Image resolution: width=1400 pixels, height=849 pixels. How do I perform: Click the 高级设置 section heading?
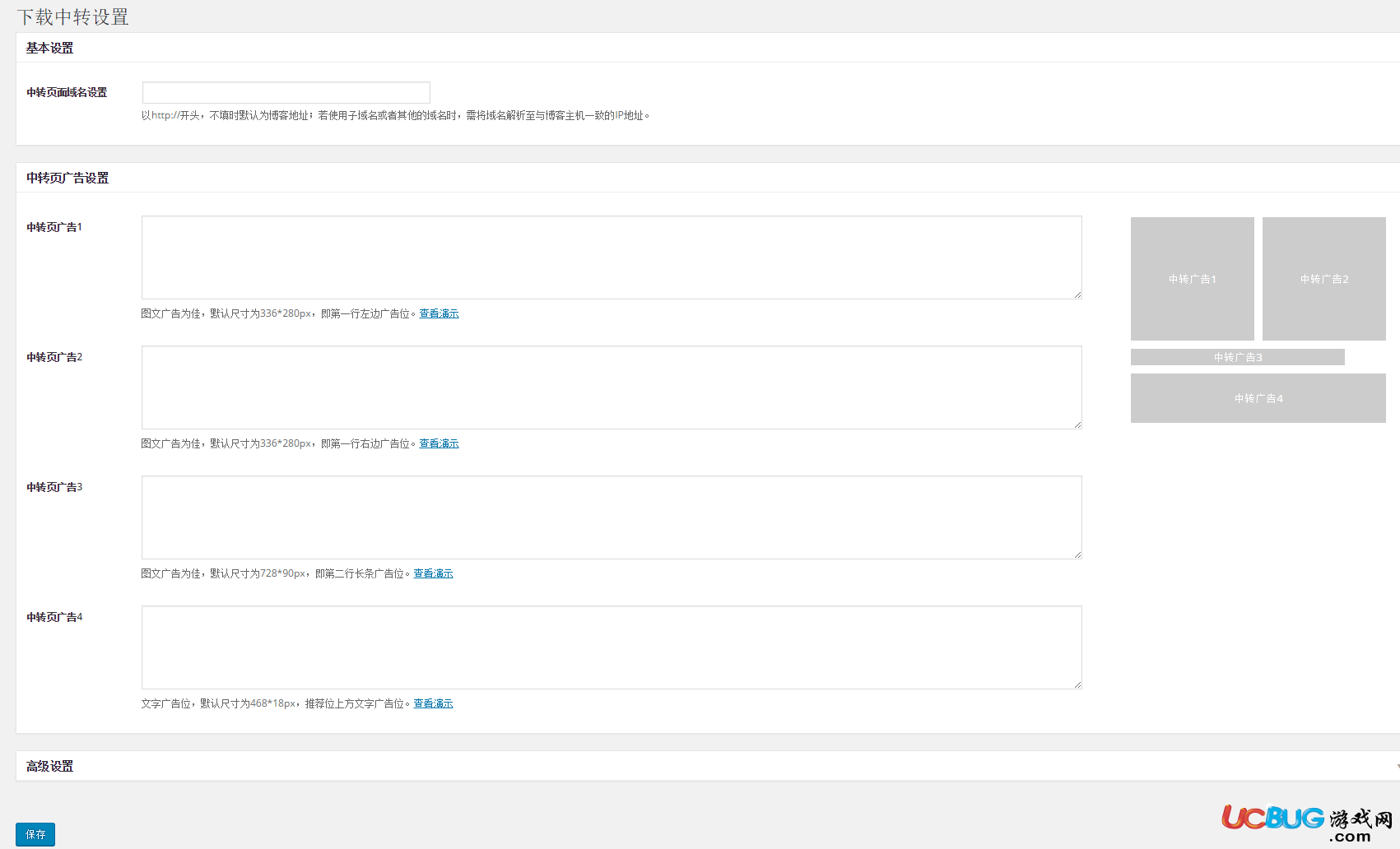click(49, 766)
